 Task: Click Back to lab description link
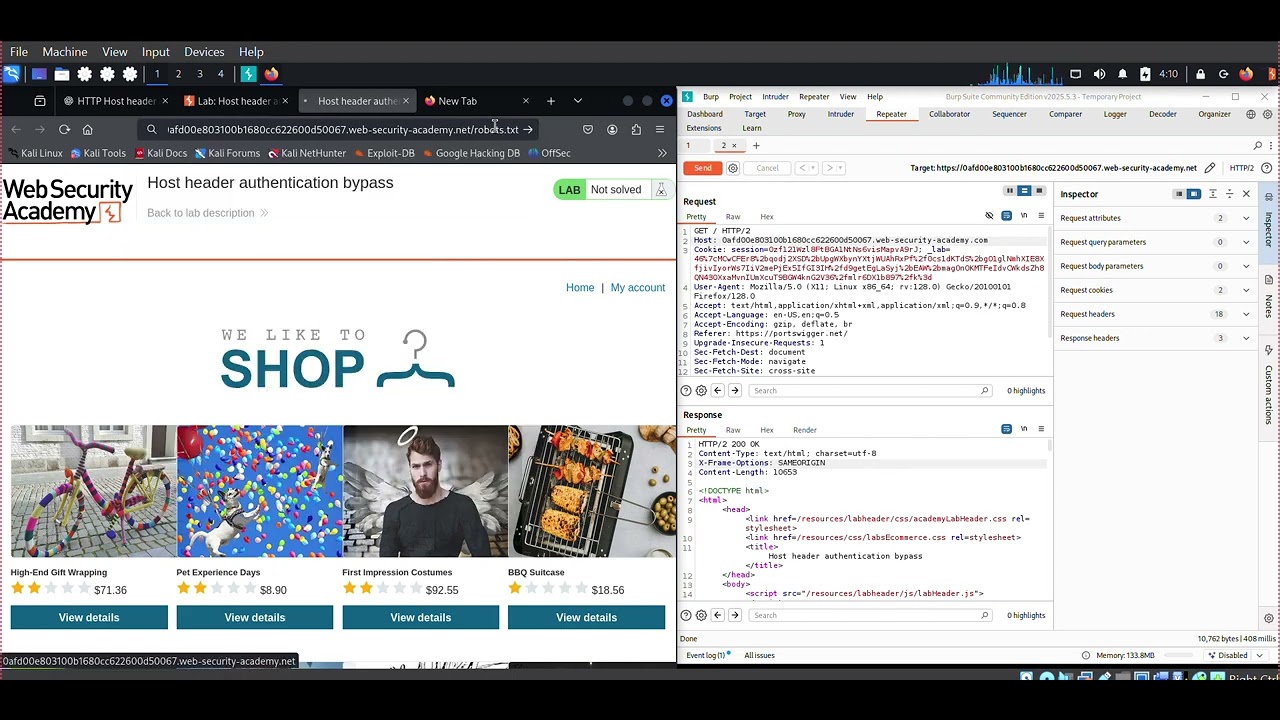pyautogui.click(x=208, y=213)
